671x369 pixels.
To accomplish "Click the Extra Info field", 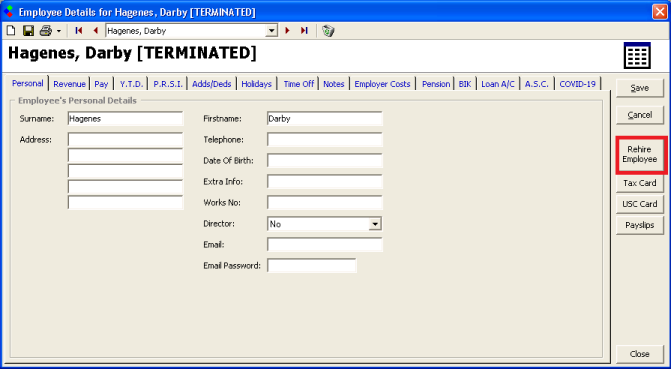I will [324, 182].
